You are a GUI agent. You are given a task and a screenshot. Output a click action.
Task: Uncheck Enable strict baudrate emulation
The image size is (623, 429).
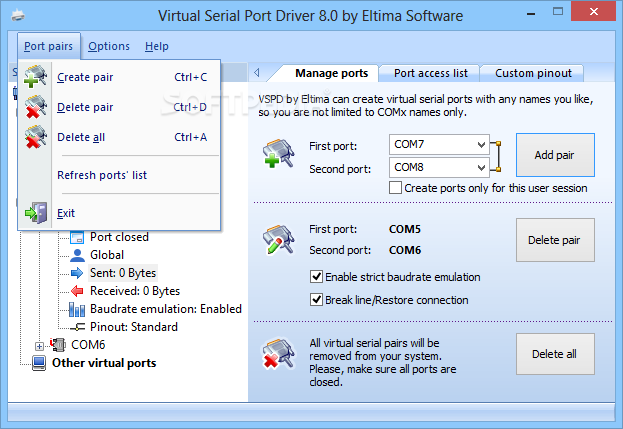316,276
